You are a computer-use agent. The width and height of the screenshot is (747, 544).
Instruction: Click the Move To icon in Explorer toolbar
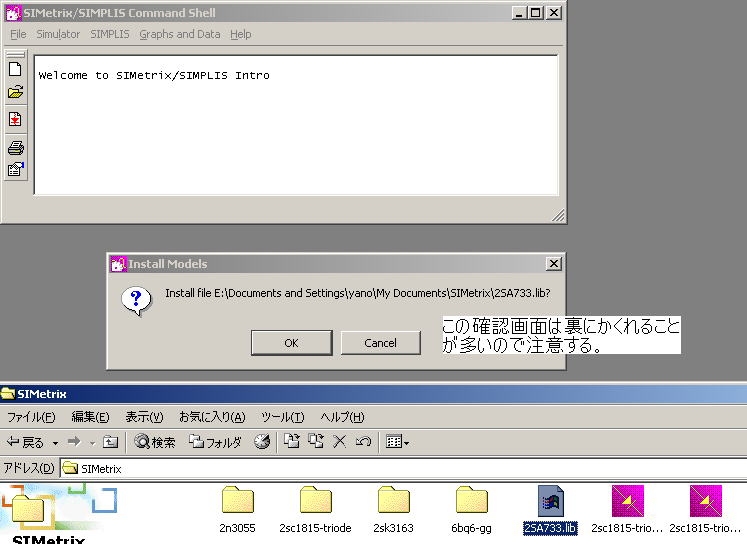[292, 442]
